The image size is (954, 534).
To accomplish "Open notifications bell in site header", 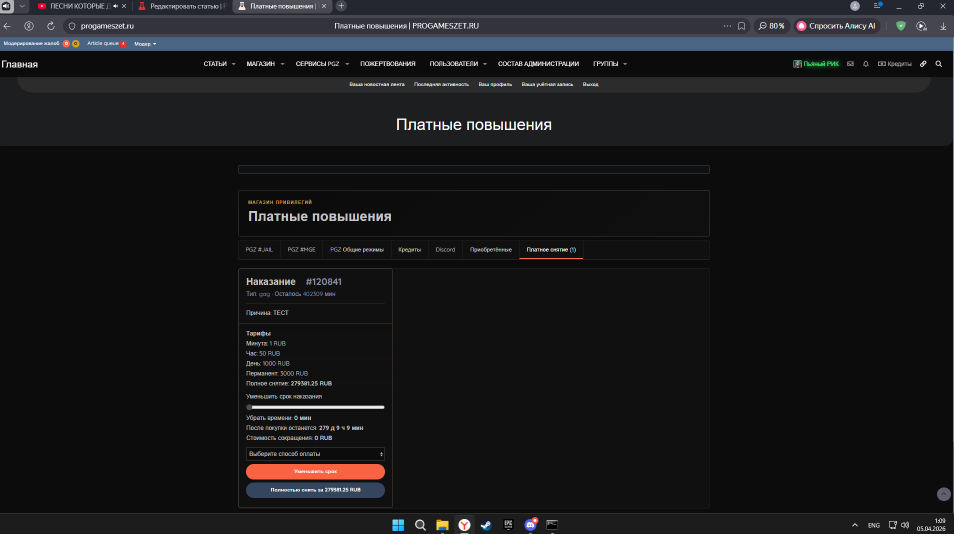I will pyautogui.click(x=865, y=64).
